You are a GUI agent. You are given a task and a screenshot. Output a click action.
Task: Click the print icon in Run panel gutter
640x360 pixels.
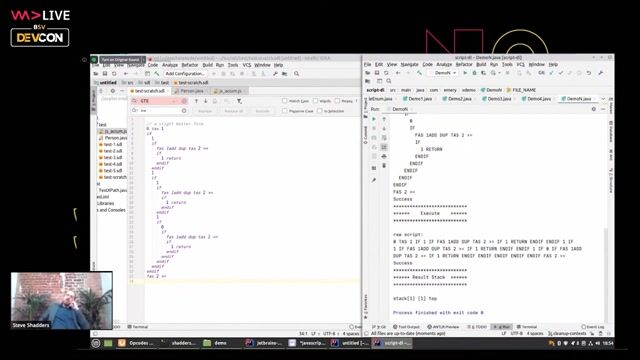(384, 156)
